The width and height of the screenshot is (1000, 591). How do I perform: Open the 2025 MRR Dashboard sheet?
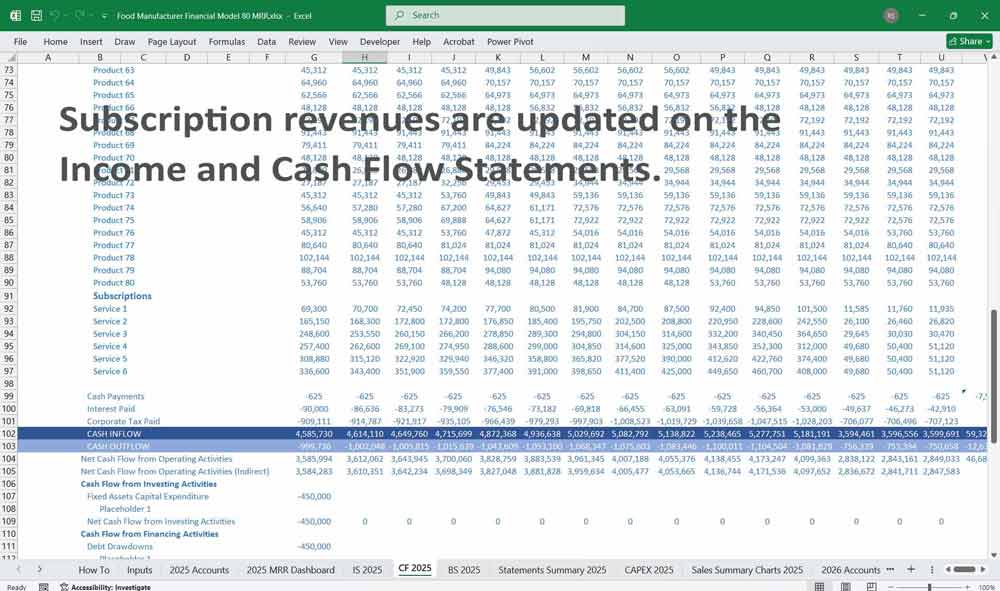click(x=289, y=569)
